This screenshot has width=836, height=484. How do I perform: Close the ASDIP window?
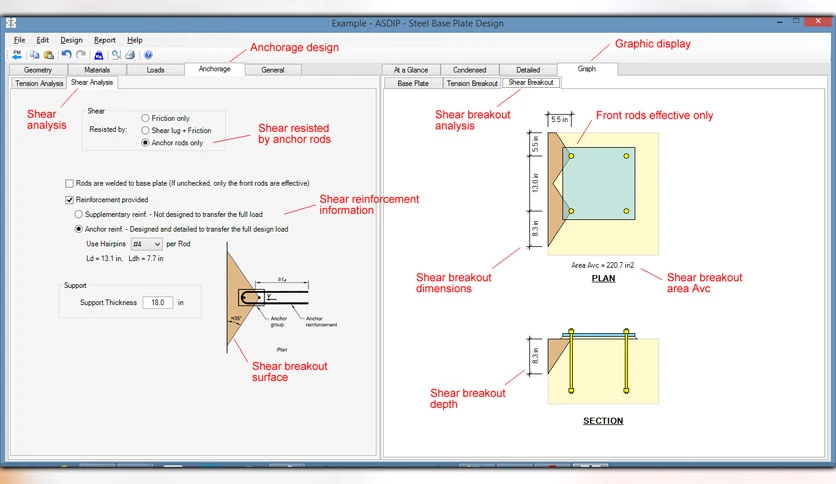[818, 21]
